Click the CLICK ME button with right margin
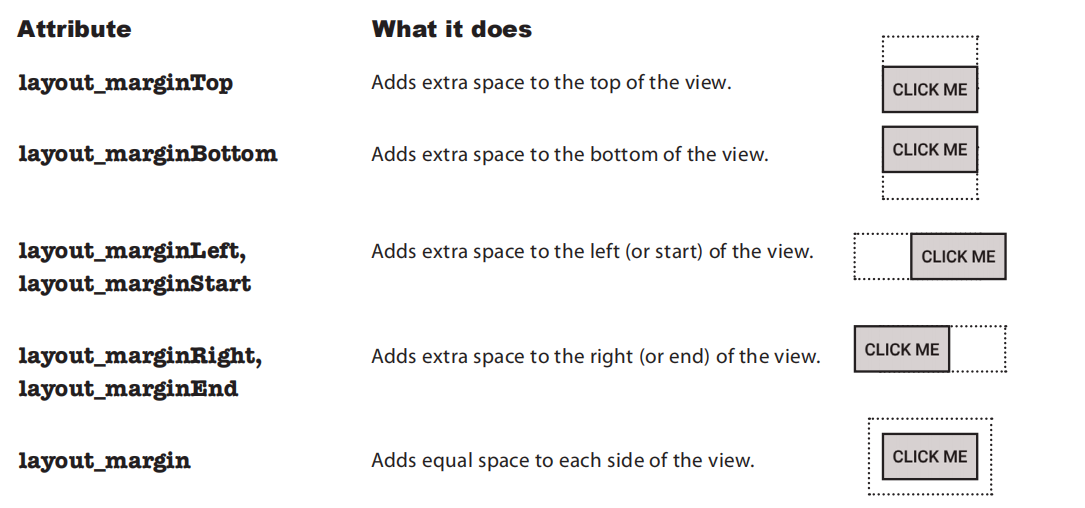 tap(902, 350)
